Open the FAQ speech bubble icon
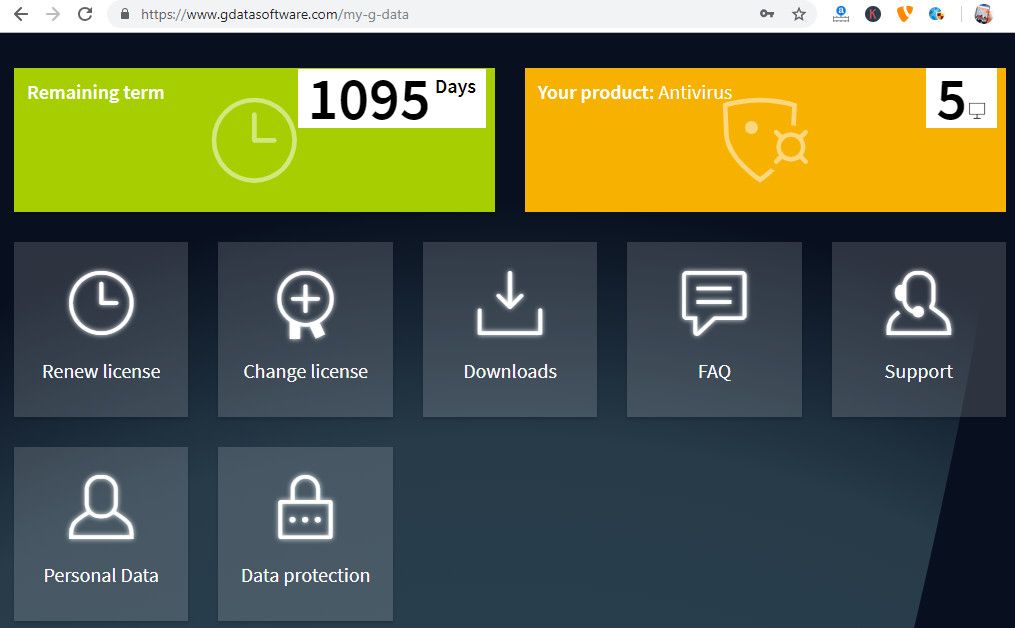 tap(714, 302)
